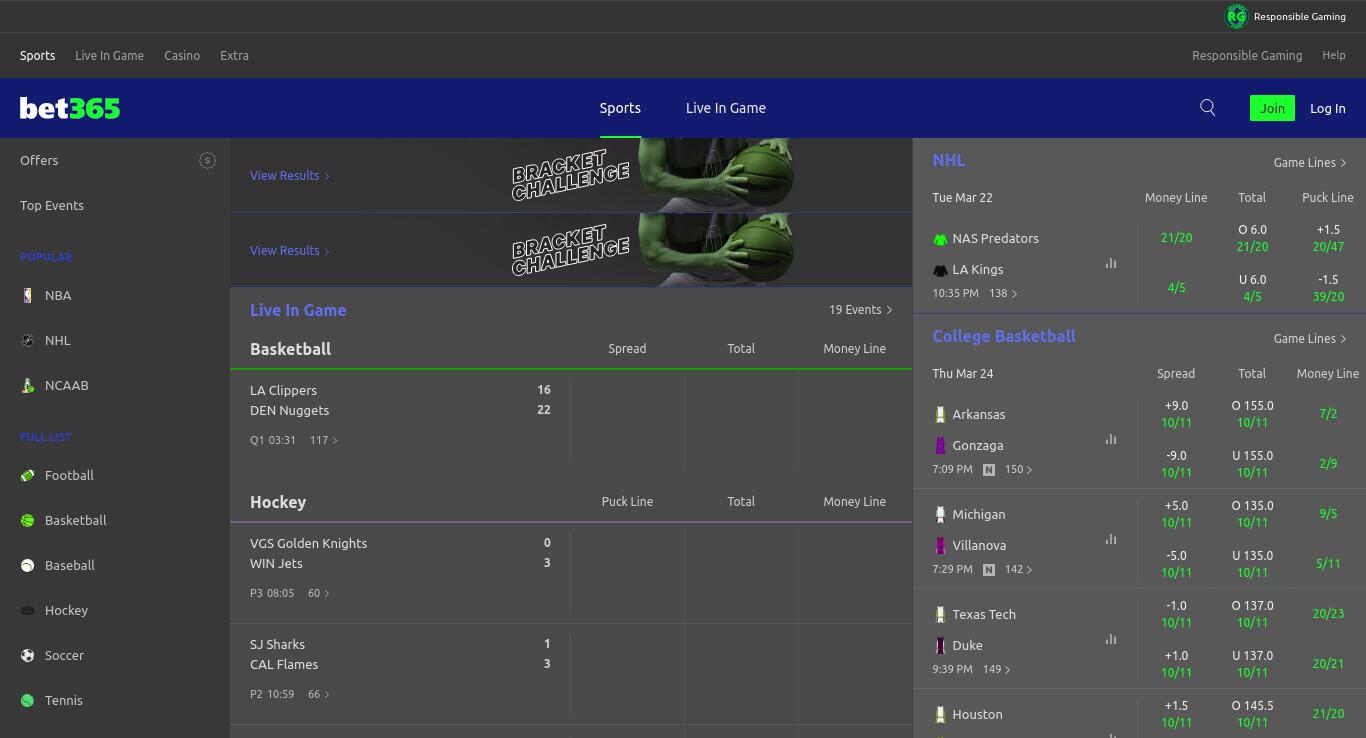
Task: Select Villanova money line 5/11
Action: (1328, 563)
